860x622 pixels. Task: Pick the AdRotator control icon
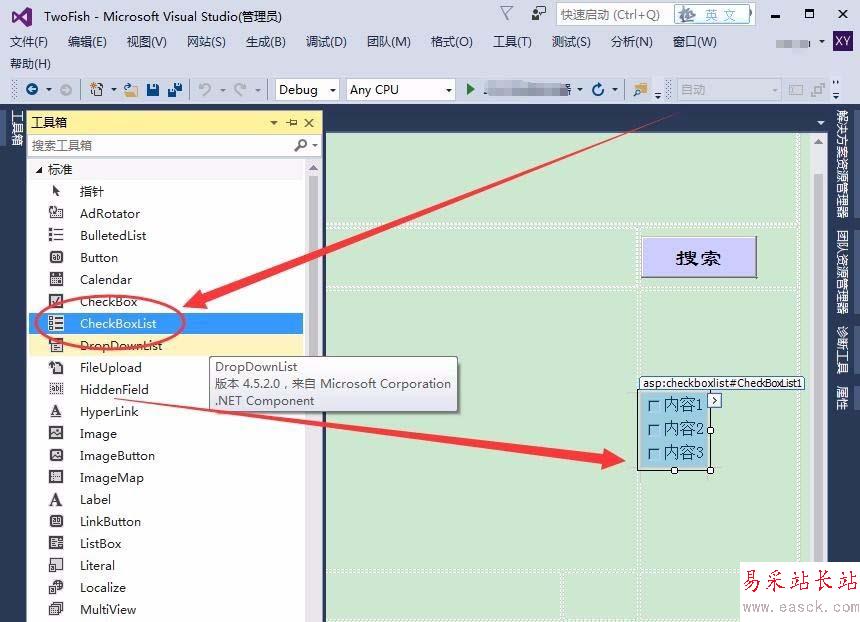[56, 213]
